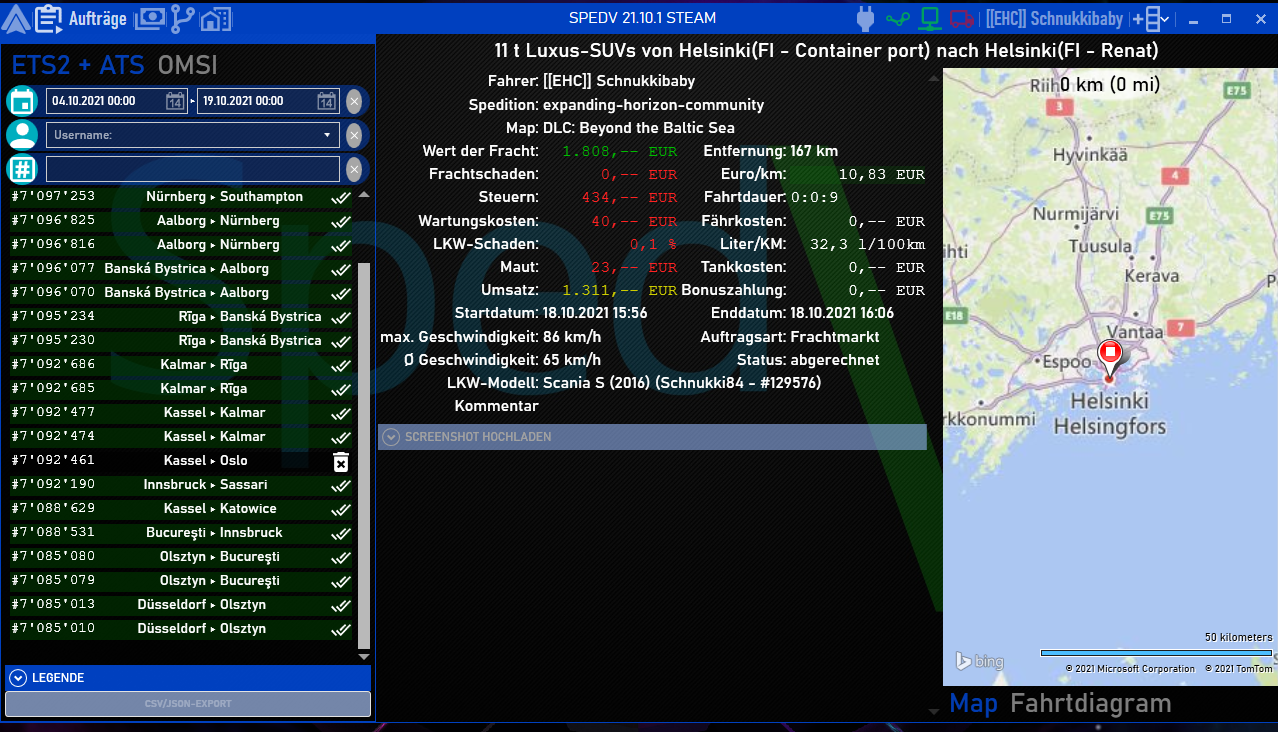Click the detail panel scroll-down arrow
The width and height of the screenshot is (1278, 732).
tap(934, 711)
